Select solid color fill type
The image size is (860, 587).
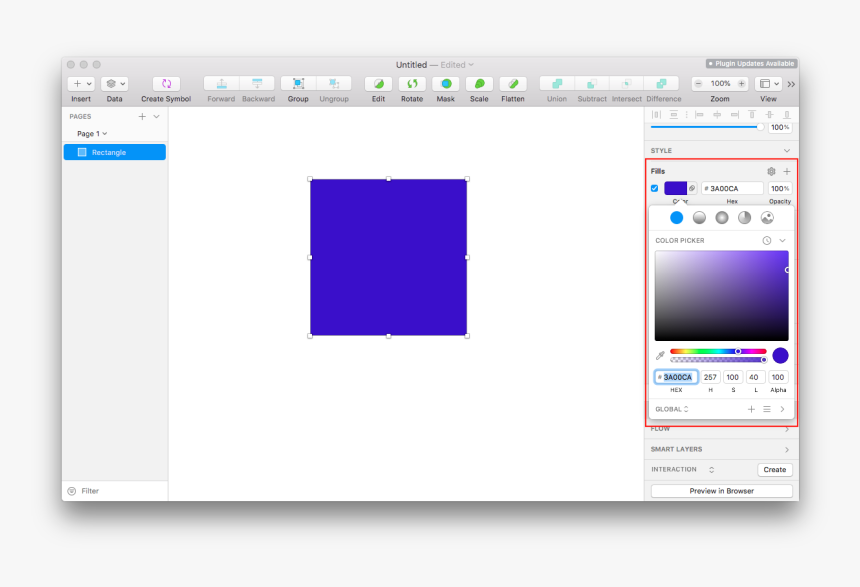(x=676, y=218)
